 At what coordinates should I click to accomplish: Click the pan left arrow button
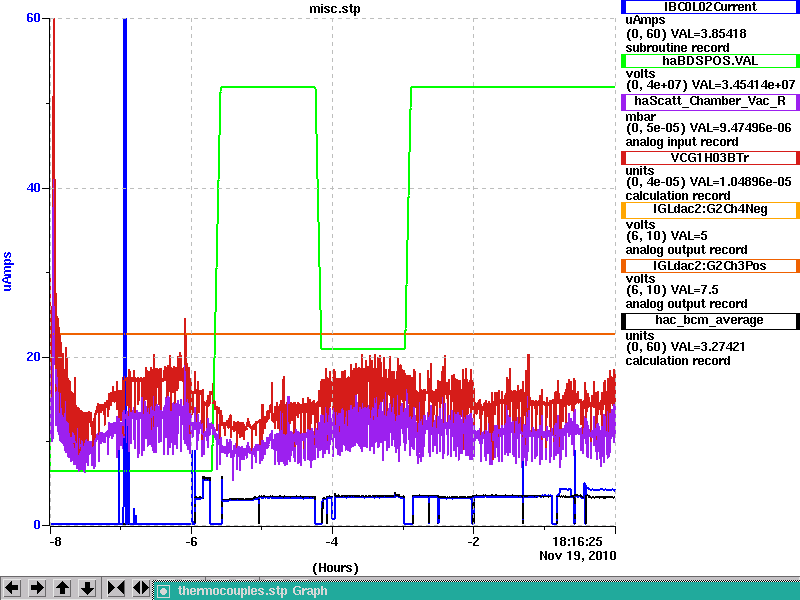point(12,588)
